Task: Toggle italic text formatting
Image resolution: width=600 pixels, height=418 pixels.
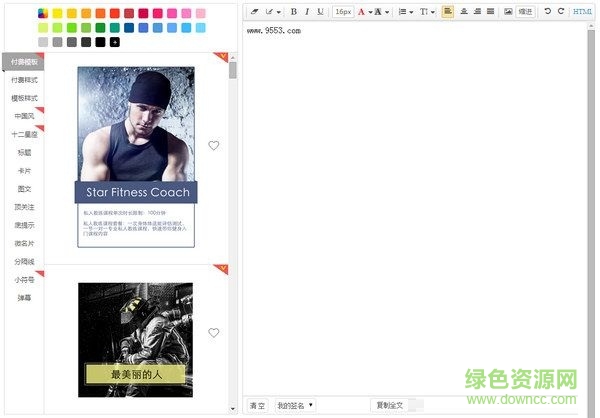Action: click(x=307, y=12)
